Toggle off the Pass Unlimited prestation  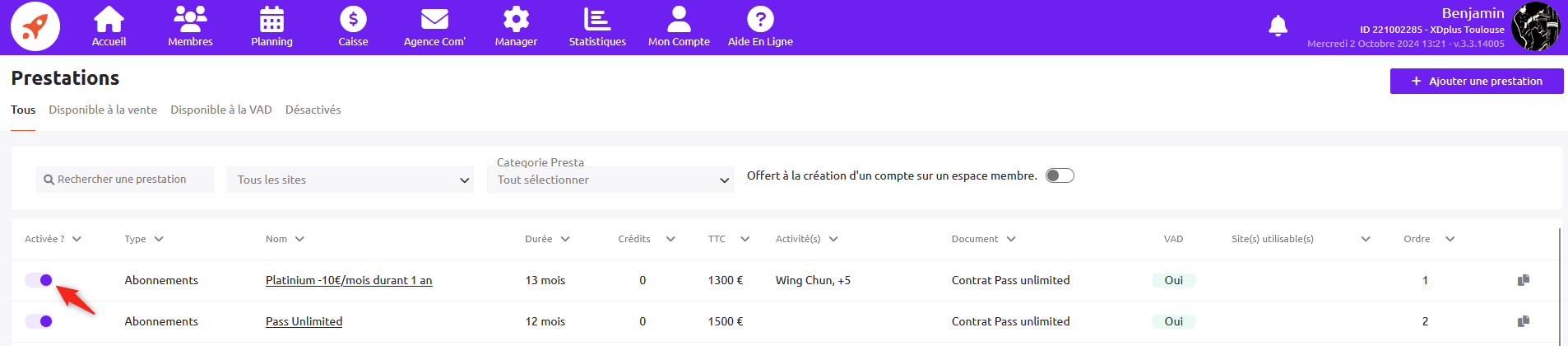39,321
